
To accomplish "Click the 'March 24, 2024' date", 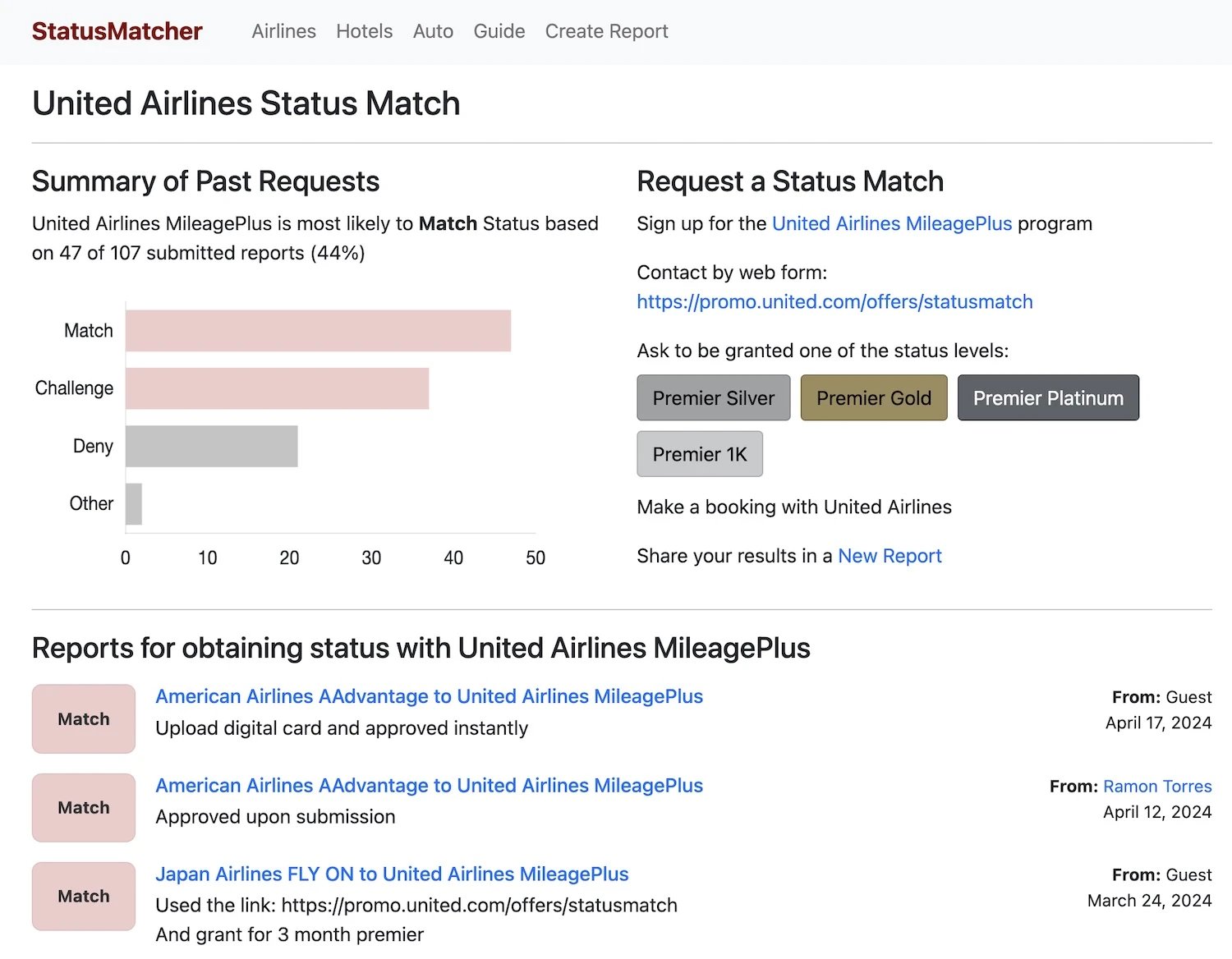I will point(1149,901).
